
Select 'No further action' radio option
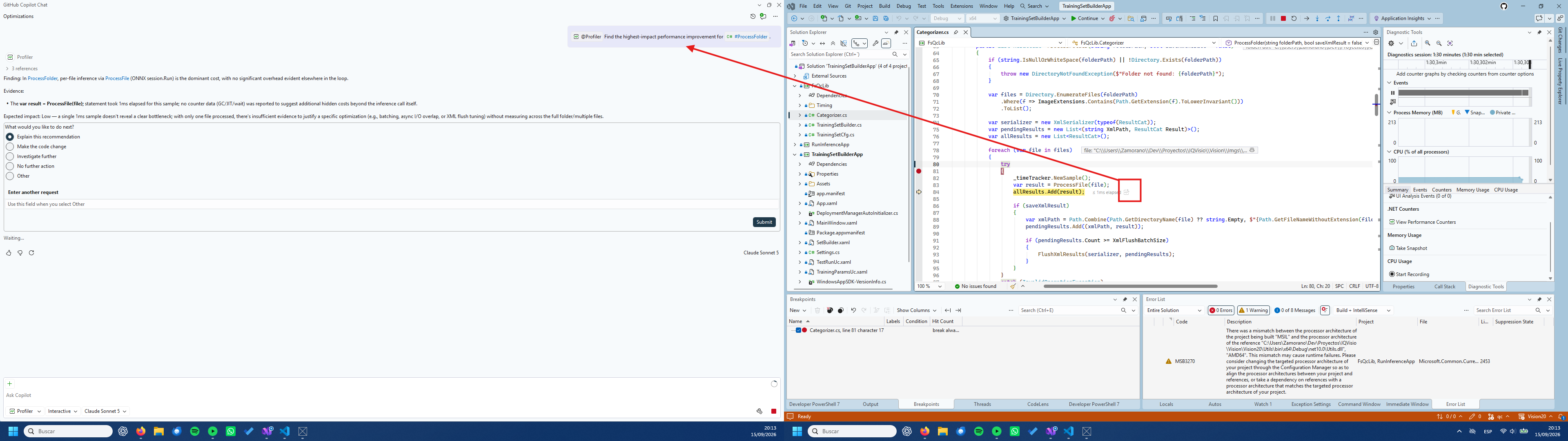click(x=10, y=166)
